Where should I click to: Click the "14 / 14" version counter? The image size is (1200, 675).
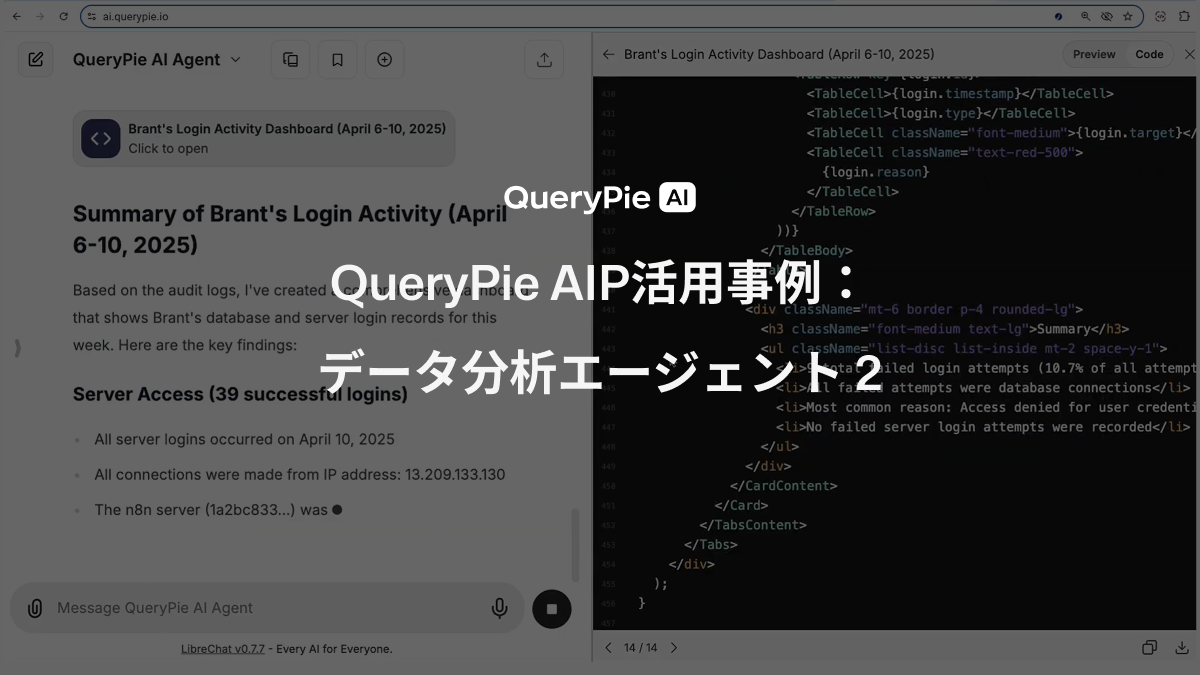641,648
